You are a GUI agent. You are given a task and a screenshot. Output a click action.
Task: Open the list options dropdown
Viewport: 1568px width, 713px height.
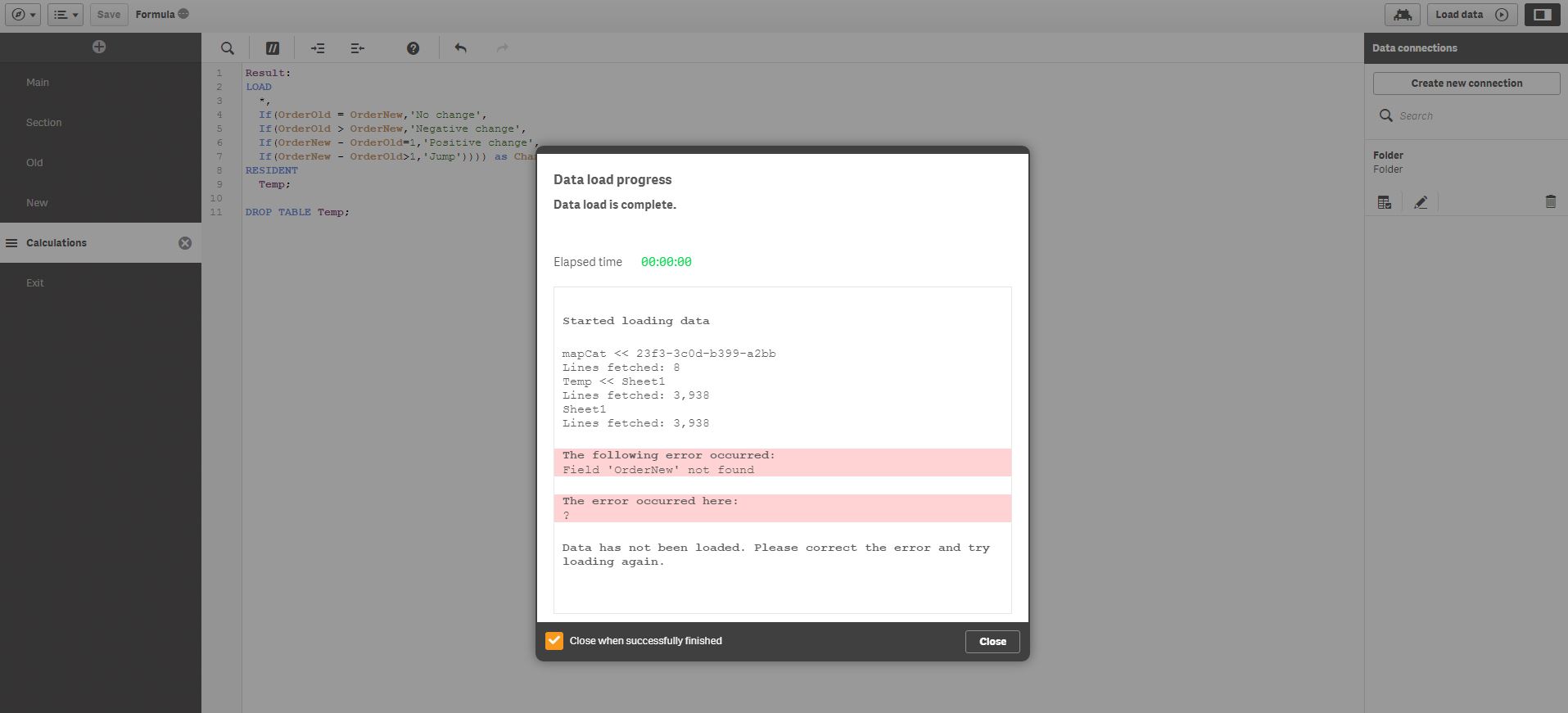(66, 15)
